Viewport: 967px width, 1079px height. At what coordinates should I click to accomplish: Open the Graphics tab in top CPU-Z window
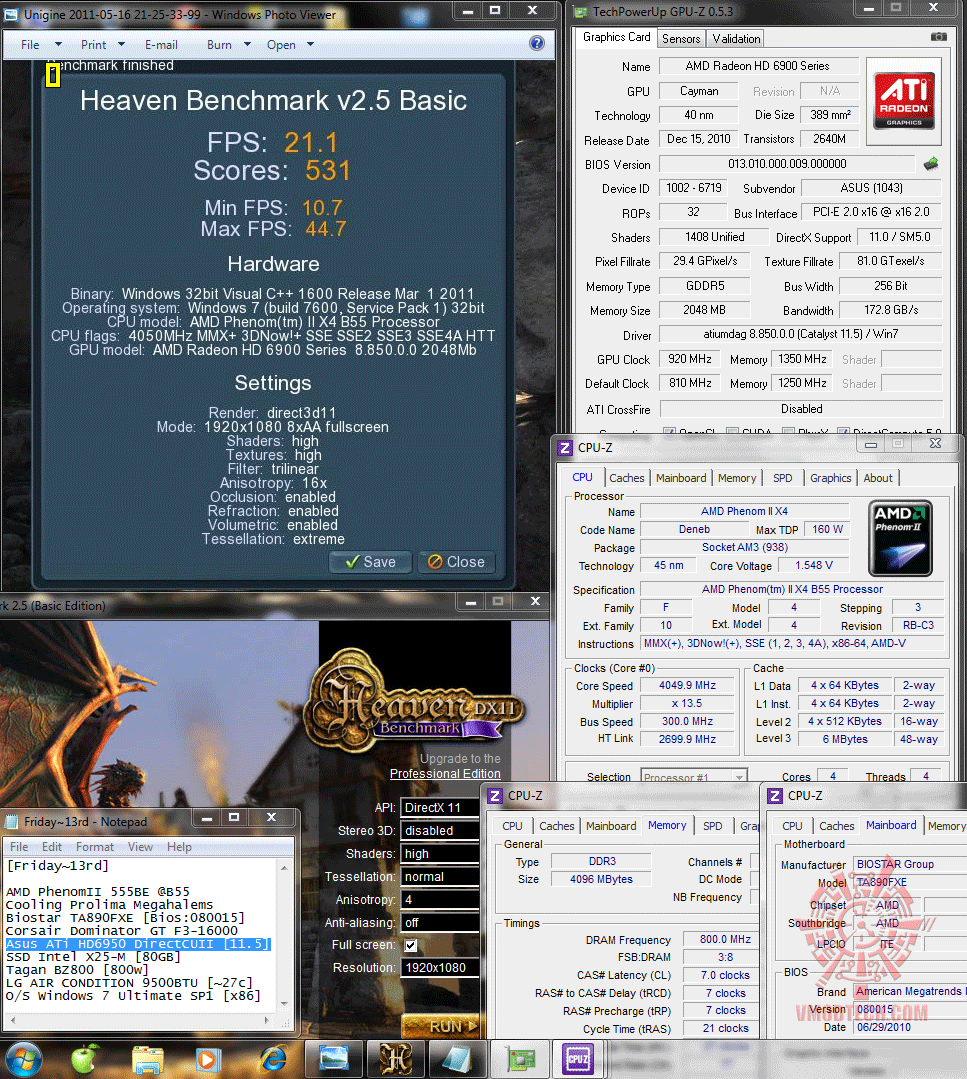830,478
